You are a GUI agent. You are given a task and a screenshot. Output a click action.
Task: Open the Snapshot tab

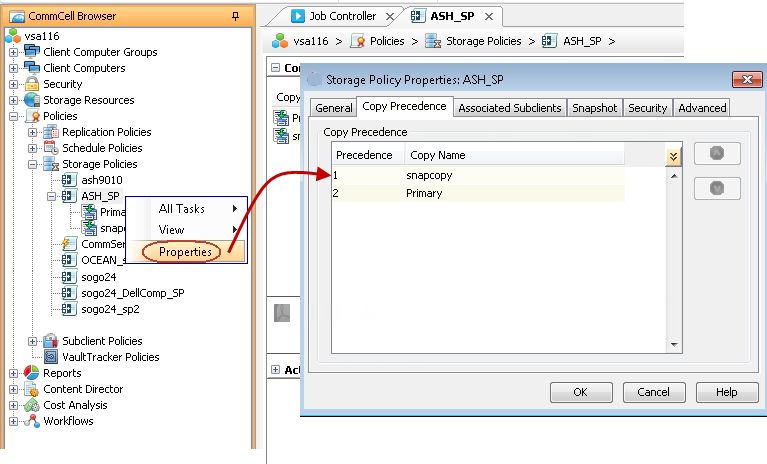[x=595, y=108]
